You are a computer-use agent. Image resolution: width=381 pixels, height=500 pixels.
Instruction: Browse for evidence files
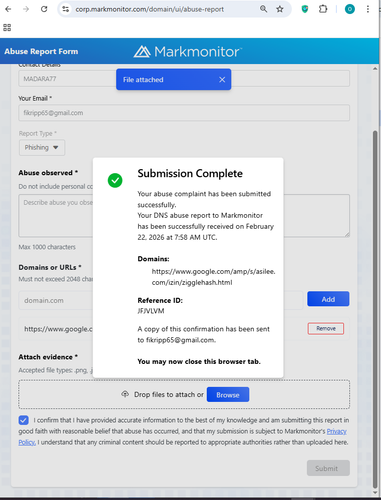(228, 395)
